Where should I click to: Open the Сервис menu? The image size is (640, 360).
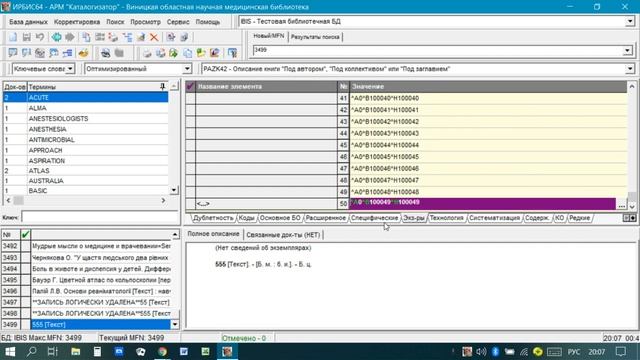click(178, 22)
